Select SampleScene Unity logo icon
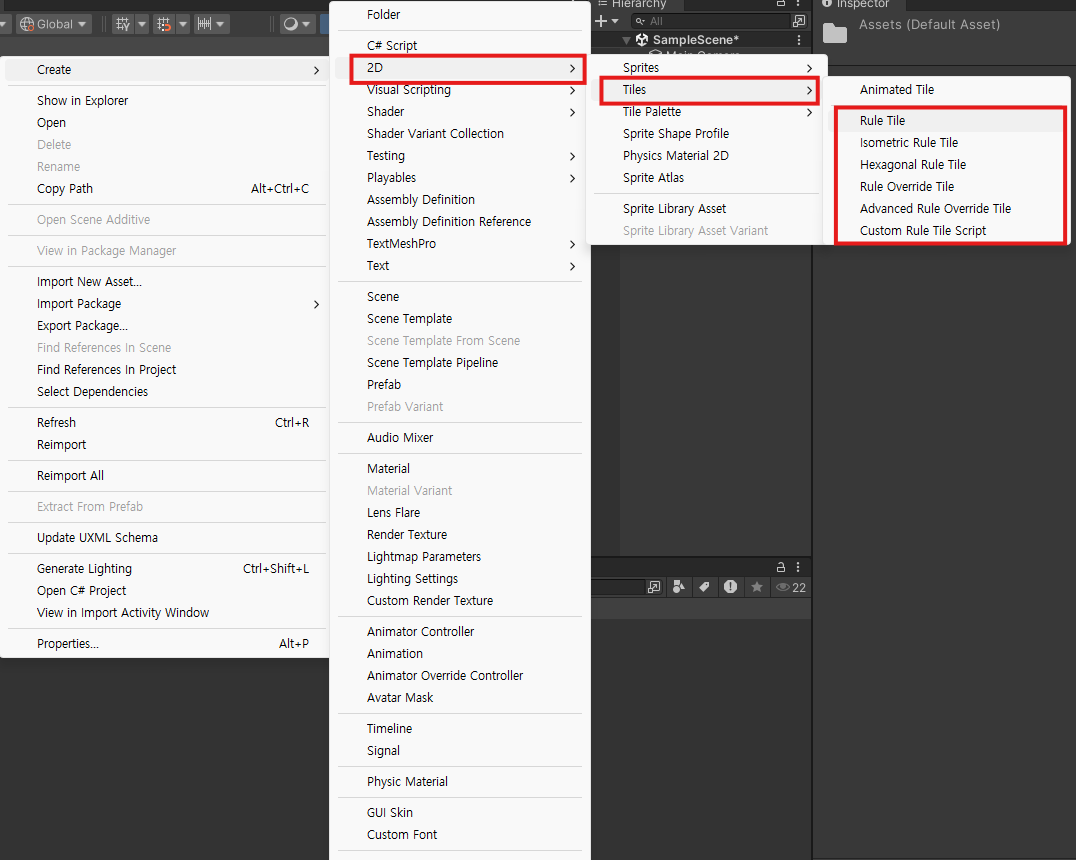1076x860 pixels. (x=642, y=40)
